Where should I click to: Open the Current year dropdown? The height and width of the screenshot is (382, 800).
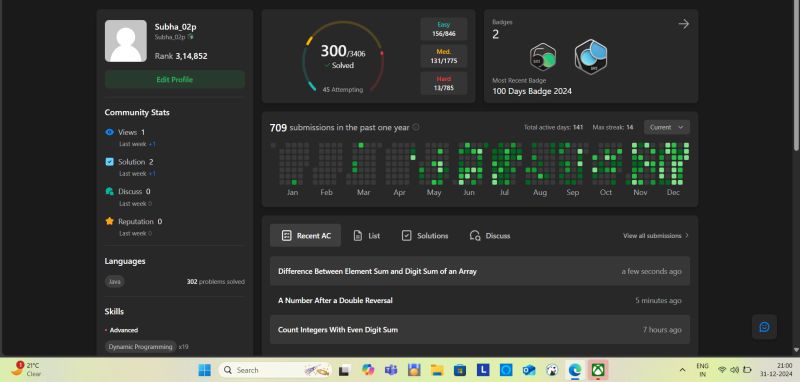click(667, 127)
